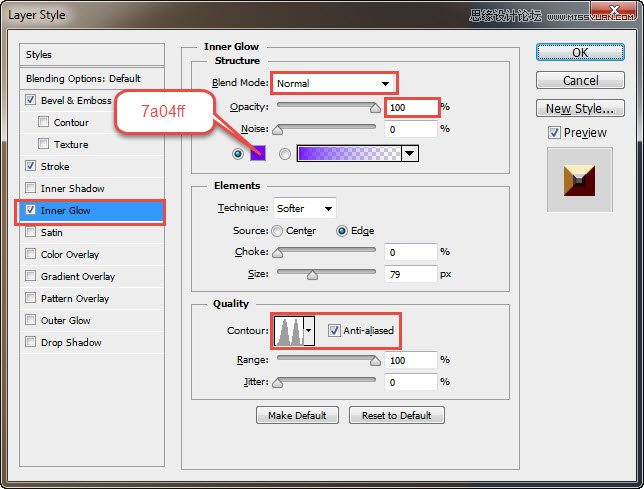Select the Color Overlay style row

coord(92,255)
